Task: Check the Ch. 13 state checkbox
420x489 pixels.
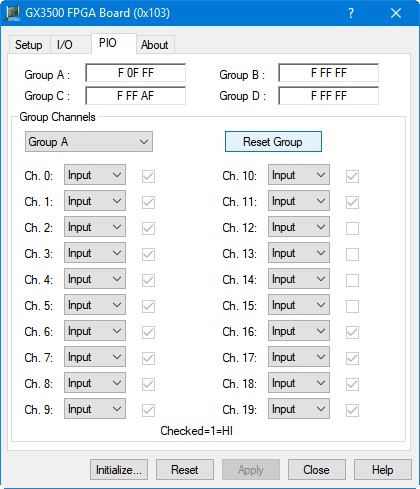Action: pyautogui.click(x=352, y=254)
